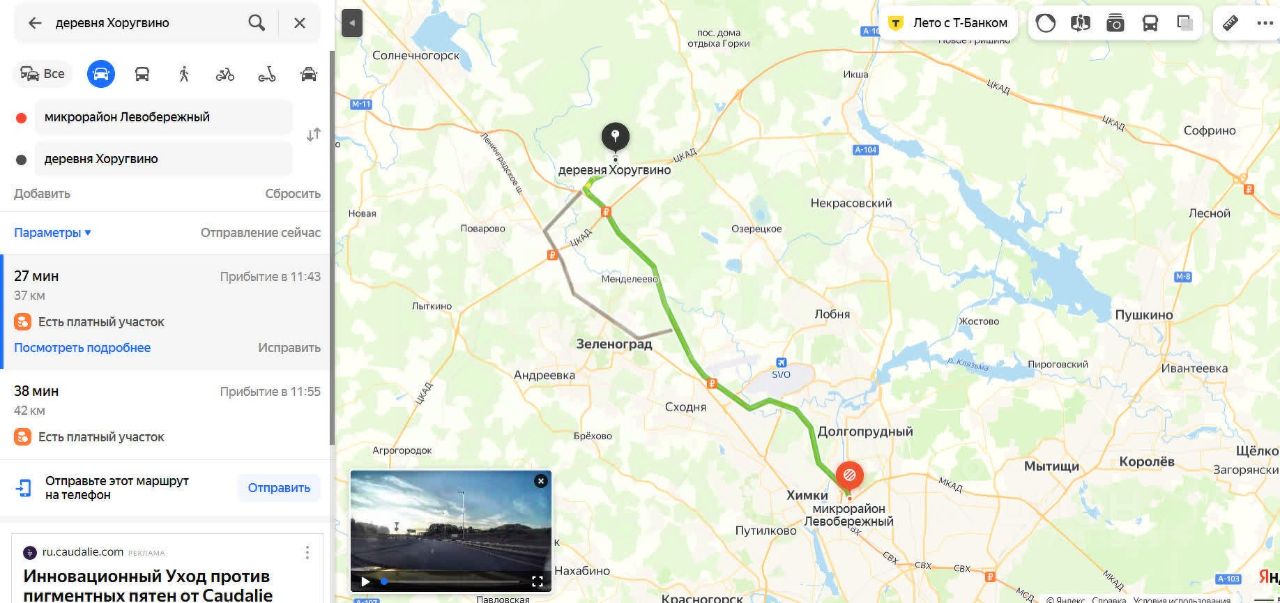Select the bicycle route mode
1280x603 pixels.
point(225,73)
